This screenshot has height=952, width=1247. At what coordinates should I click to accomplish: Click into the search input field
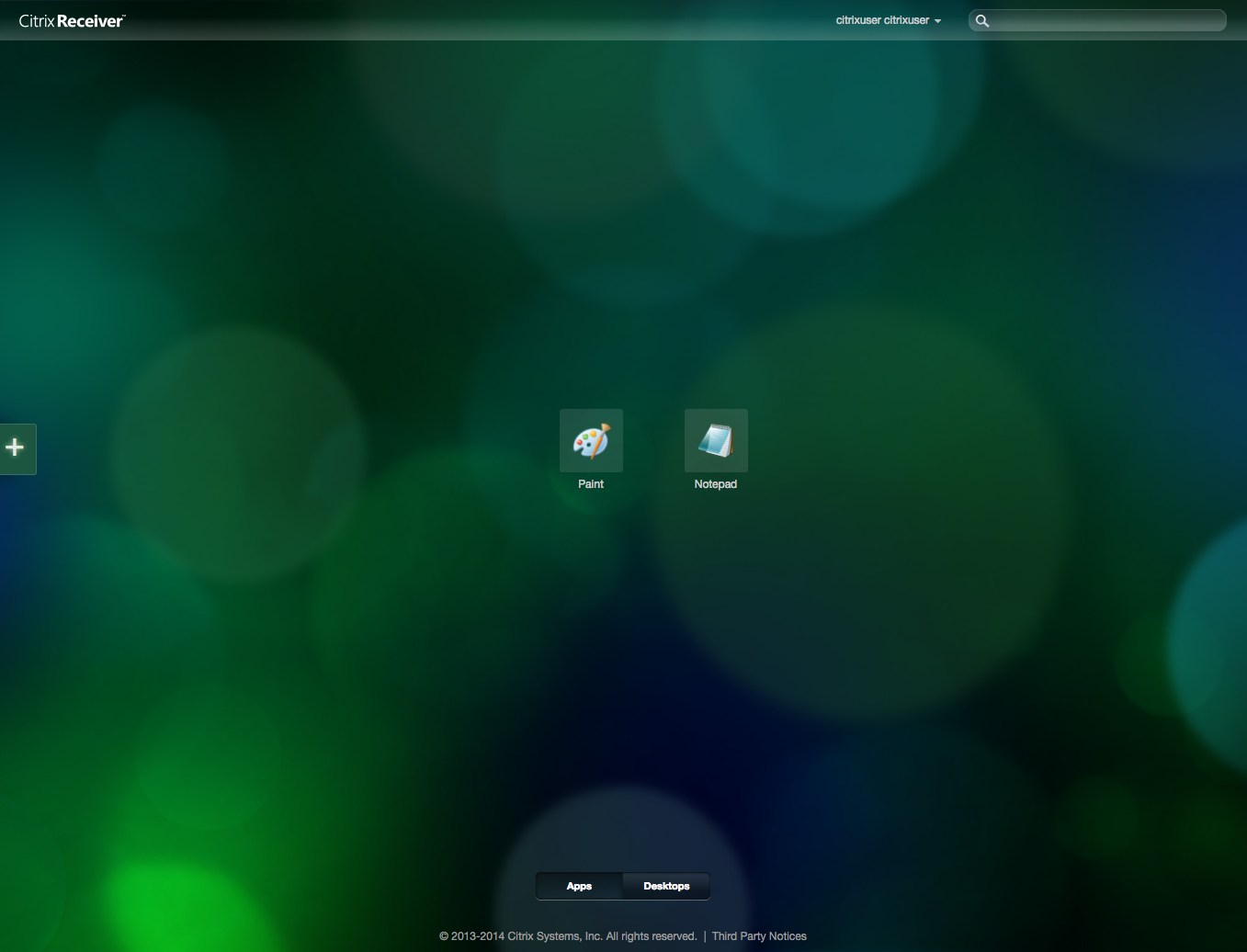[1097, 20]
